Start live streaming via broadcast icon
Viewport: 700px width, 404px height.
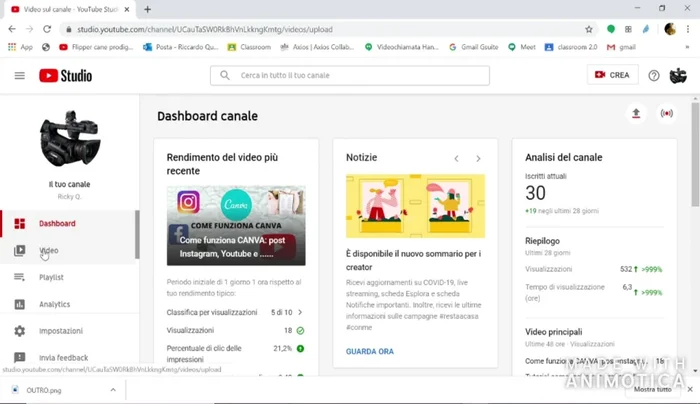tap(667, 113)
